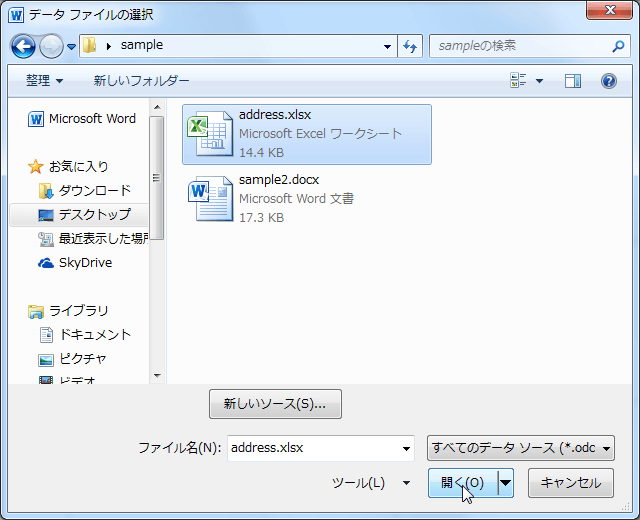Click the refresh button beside address bar
This screenshot has width=640, height=520.
410,46
